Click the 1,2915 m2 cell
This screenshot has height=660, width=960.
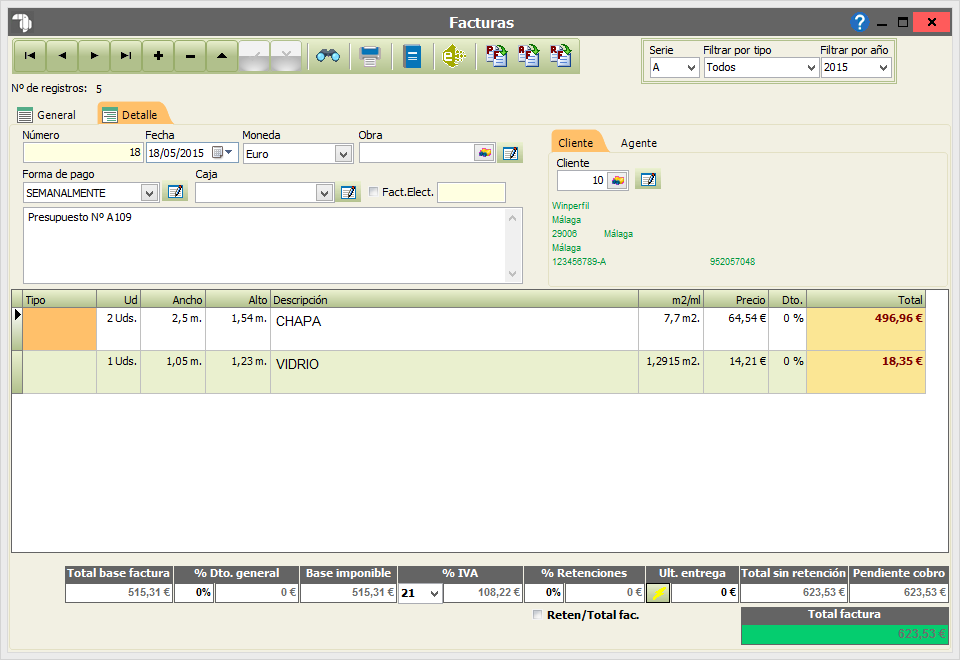[x=671, y=372]
